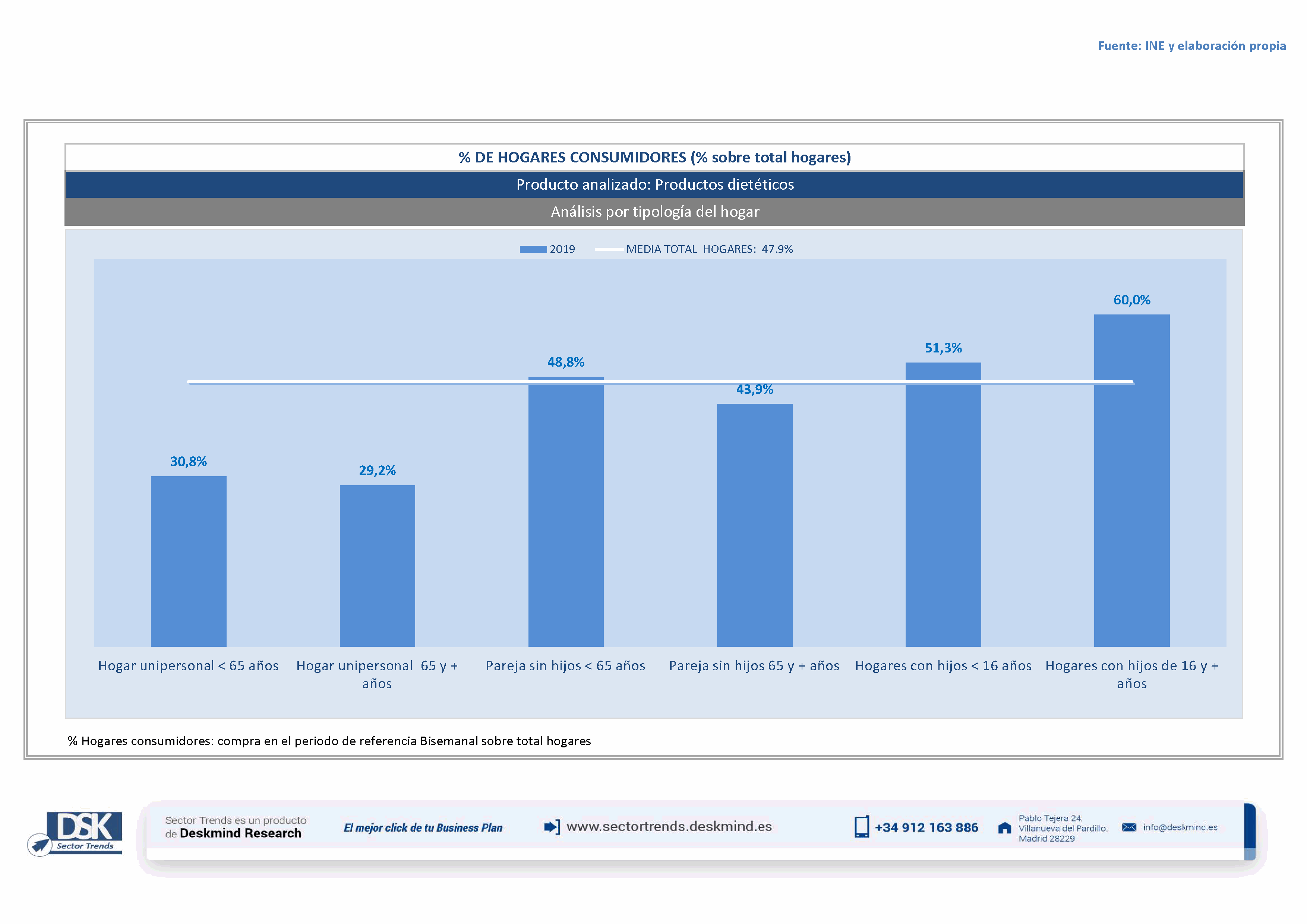Click the email envelope icon
The image size is (1307, 924).
[x=1129, y=827]
